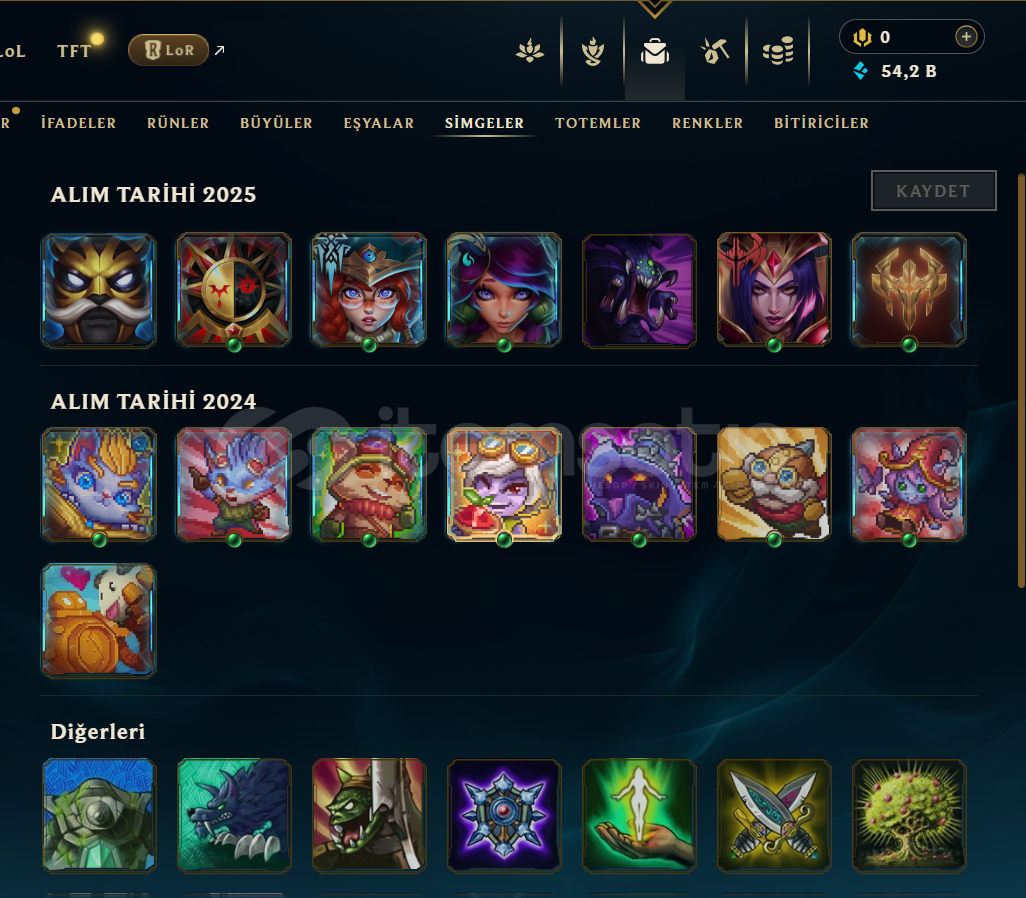Click the vertical scrollbar on the right
Screen dimensions: 1026x898
1021,380
